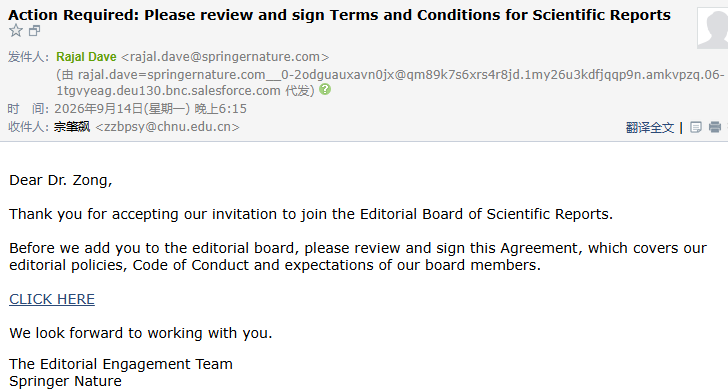
Task: Click the salesforce.com relay sender address
Action: (x=390, y=82)
